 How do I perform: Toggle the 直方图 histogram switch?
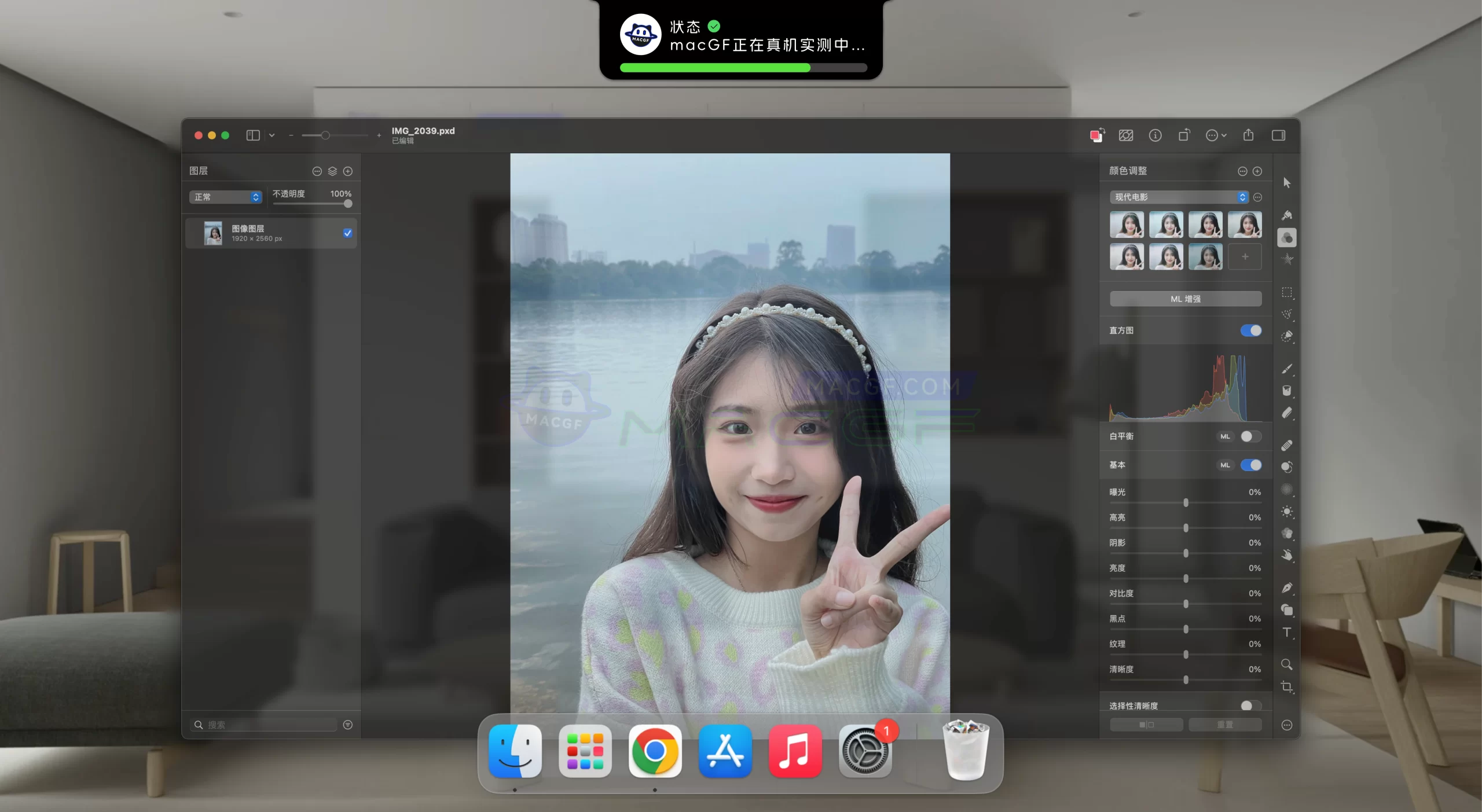tap(1252, 330)
